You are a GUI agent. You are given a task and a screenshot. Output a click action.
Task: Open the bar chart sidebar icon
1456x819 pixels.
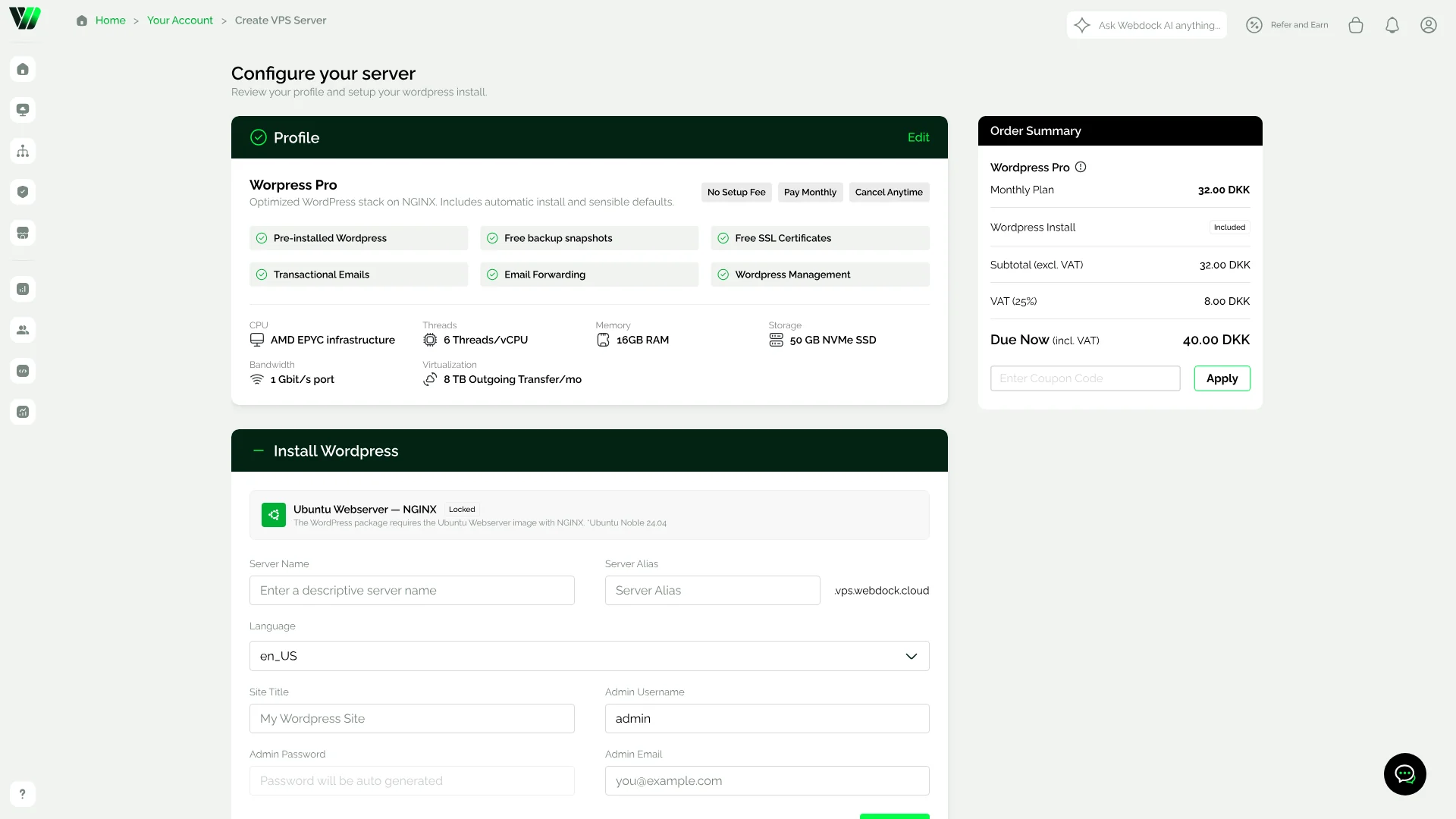pyautogui.click(x=23, y=290)
